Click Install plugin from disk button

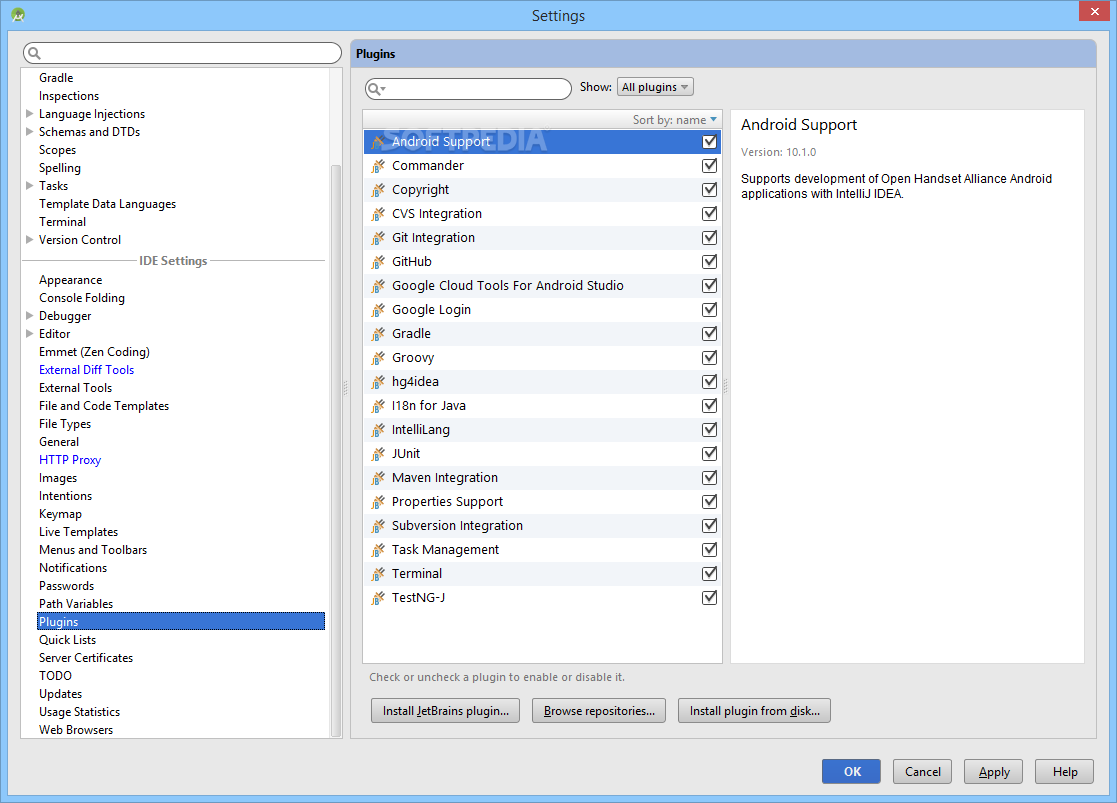coord(754,711)
